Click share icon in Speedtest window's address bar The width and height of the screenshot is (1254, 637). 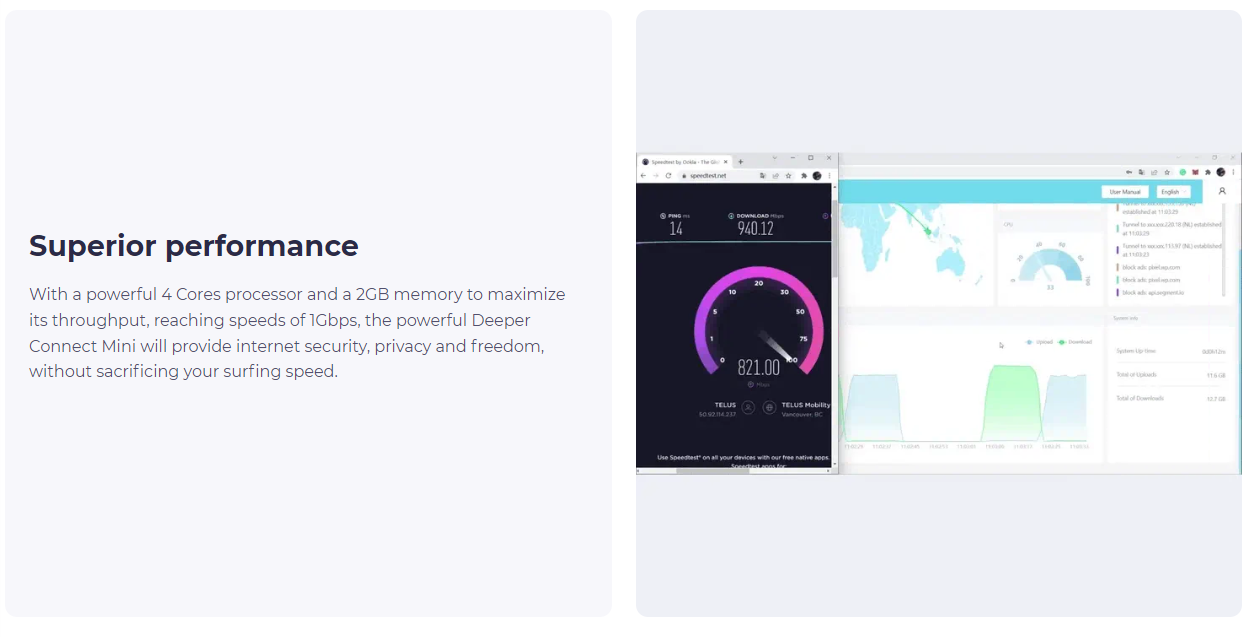(x=776, y=175)
